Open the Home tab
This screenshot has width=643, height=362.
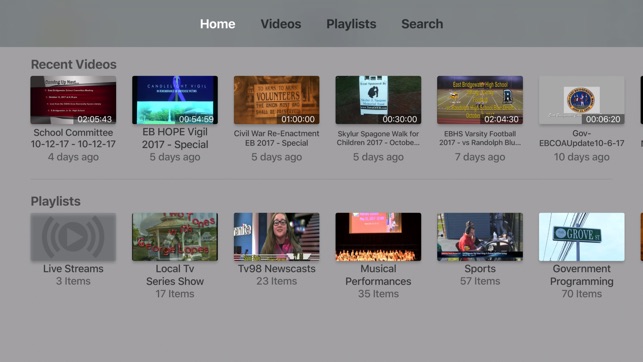[217, 24]
